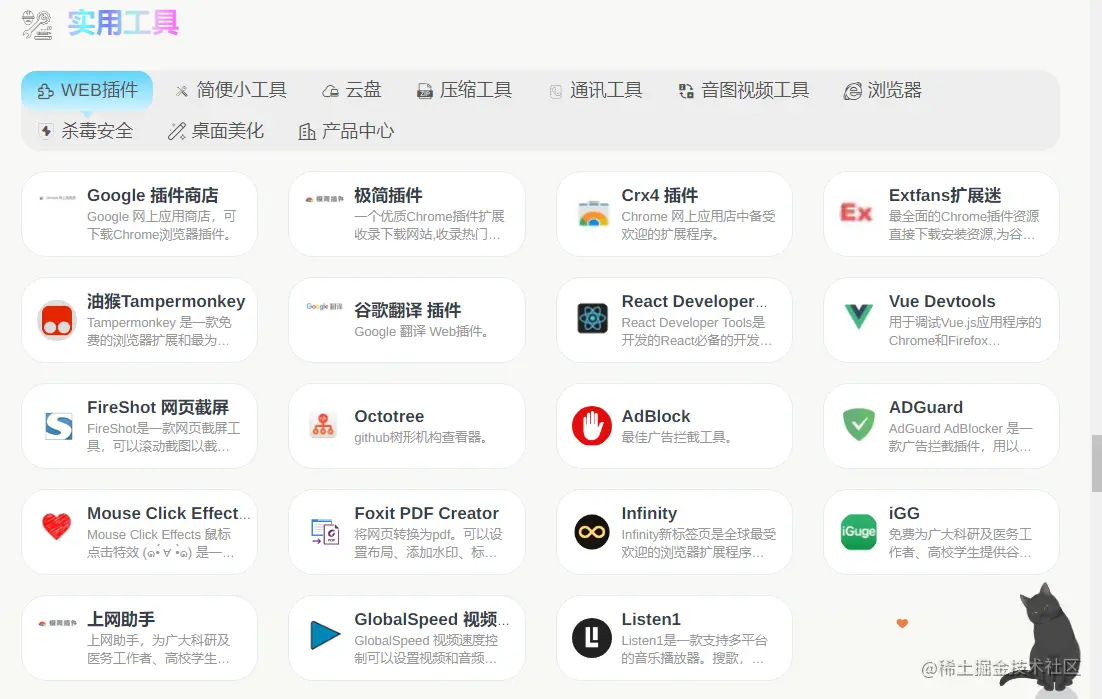Viewport: 1102px width, 699px height.
Task: Click the 极简插件 logo icon
Action: coord(324,200)
